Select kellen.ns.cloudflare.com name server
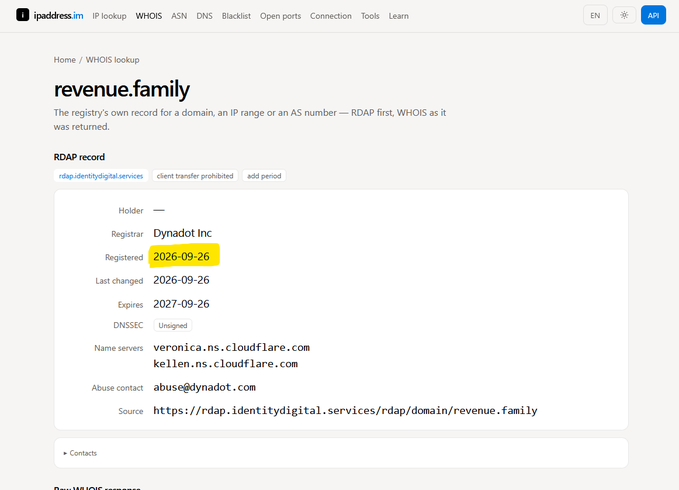This screenshot has width=679, height=490. (226, 364)
